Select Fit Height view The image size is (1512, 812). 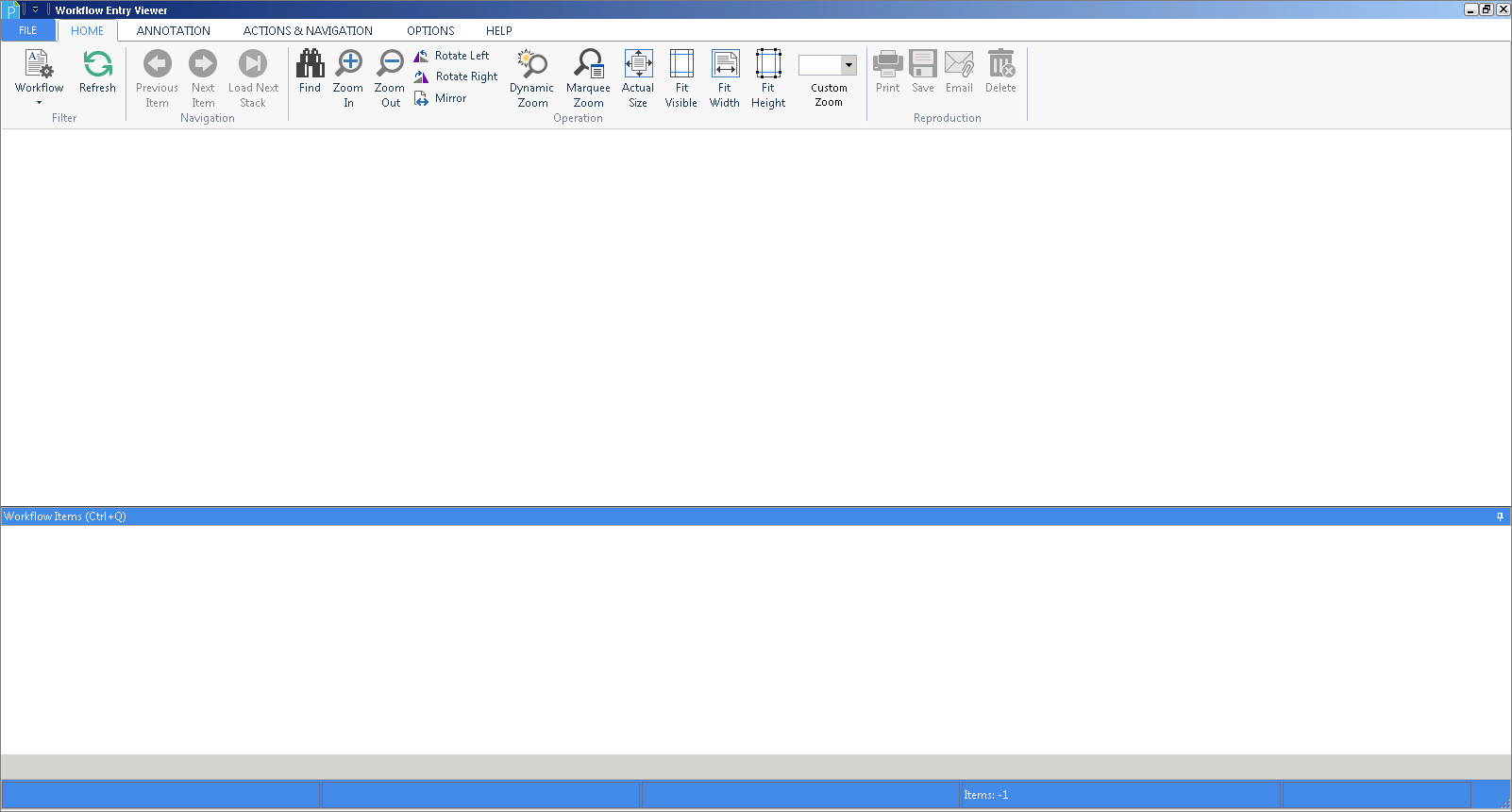click(768, 78)
